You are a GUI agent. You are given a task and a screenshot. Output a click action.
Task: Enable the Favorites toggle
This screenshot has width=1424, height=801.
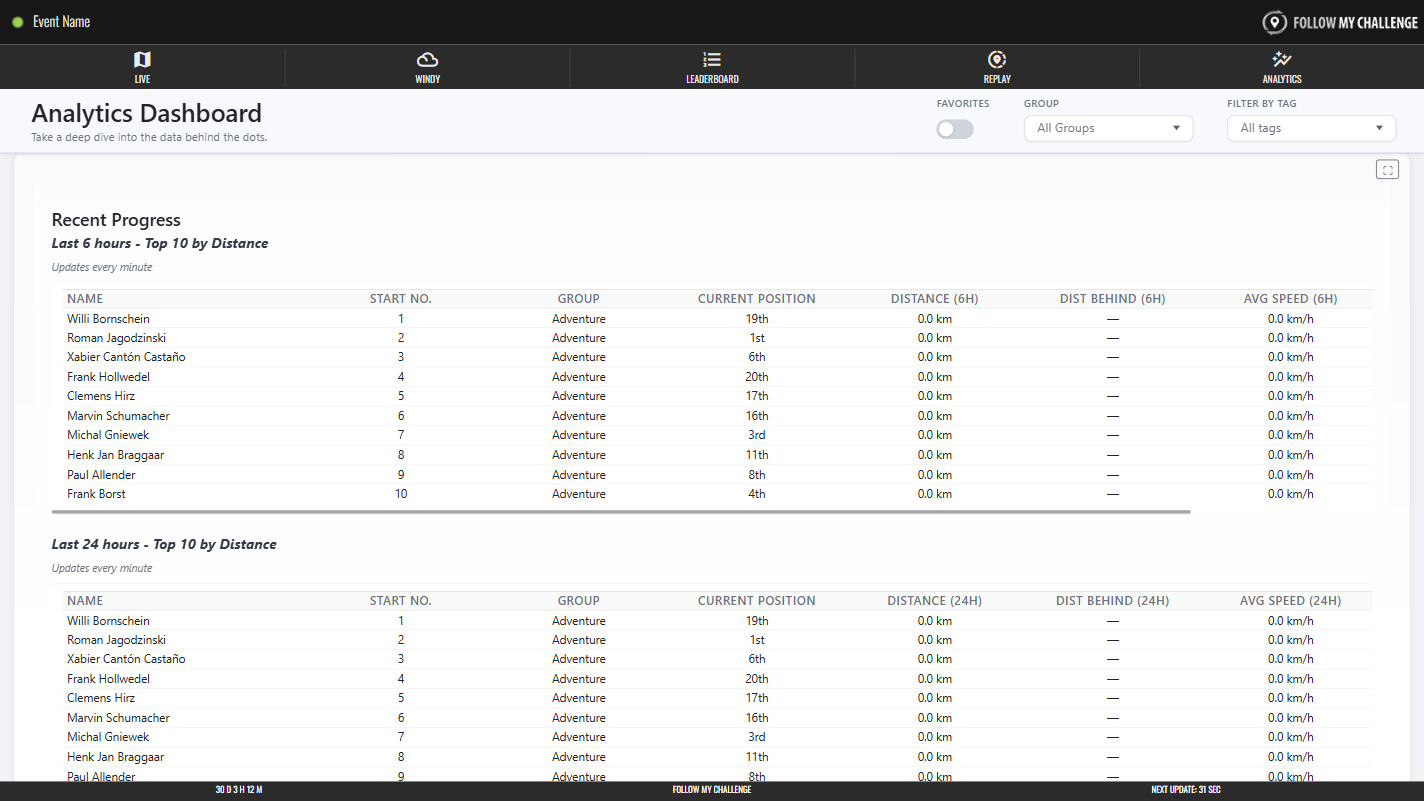point(955,129)
